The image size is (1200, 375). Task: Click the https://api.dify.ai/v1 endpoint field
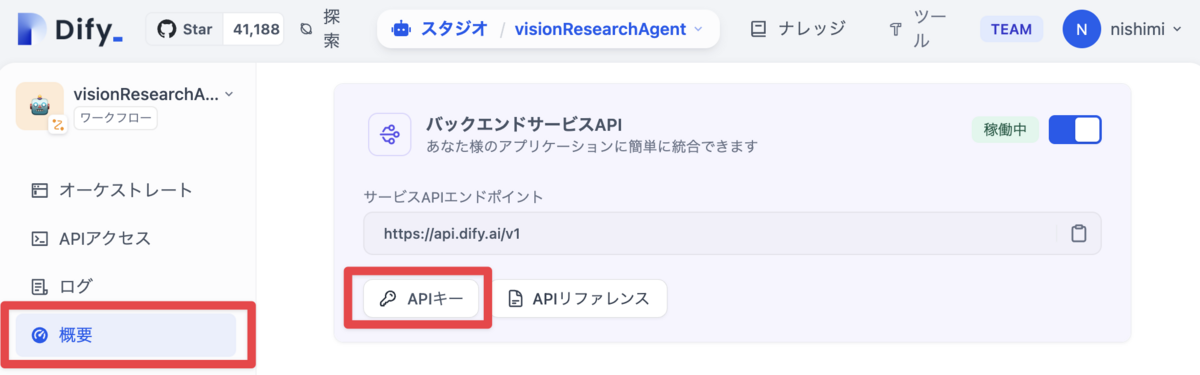(x=732, y=233)
